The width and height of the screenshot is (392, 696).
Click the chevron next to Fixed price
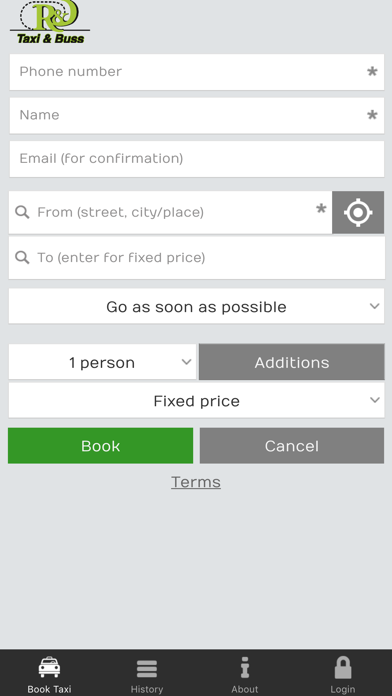coord(375,400)
